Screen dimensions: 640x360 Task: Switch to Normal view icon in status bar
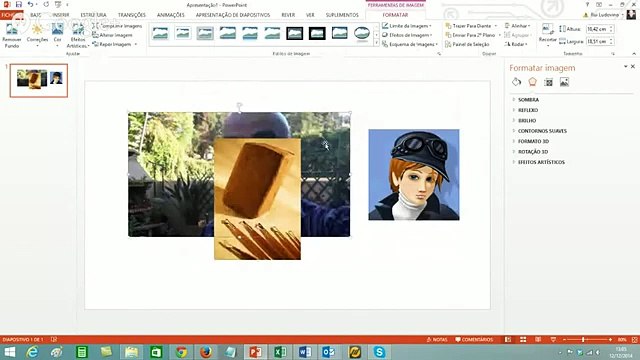point(508,340)
